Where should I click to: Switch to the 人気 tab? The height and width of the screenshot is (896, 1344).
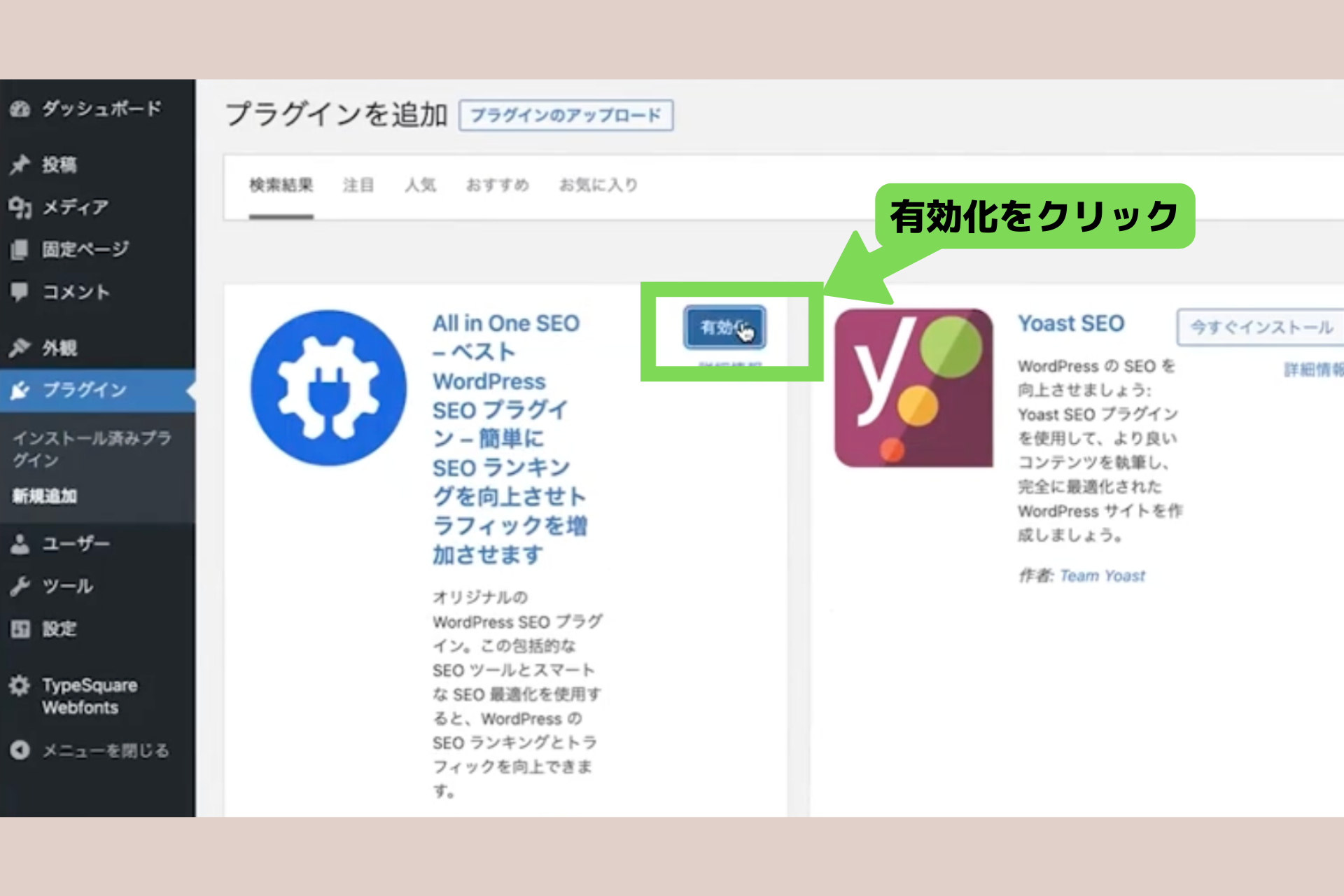(x=421, y=185)
